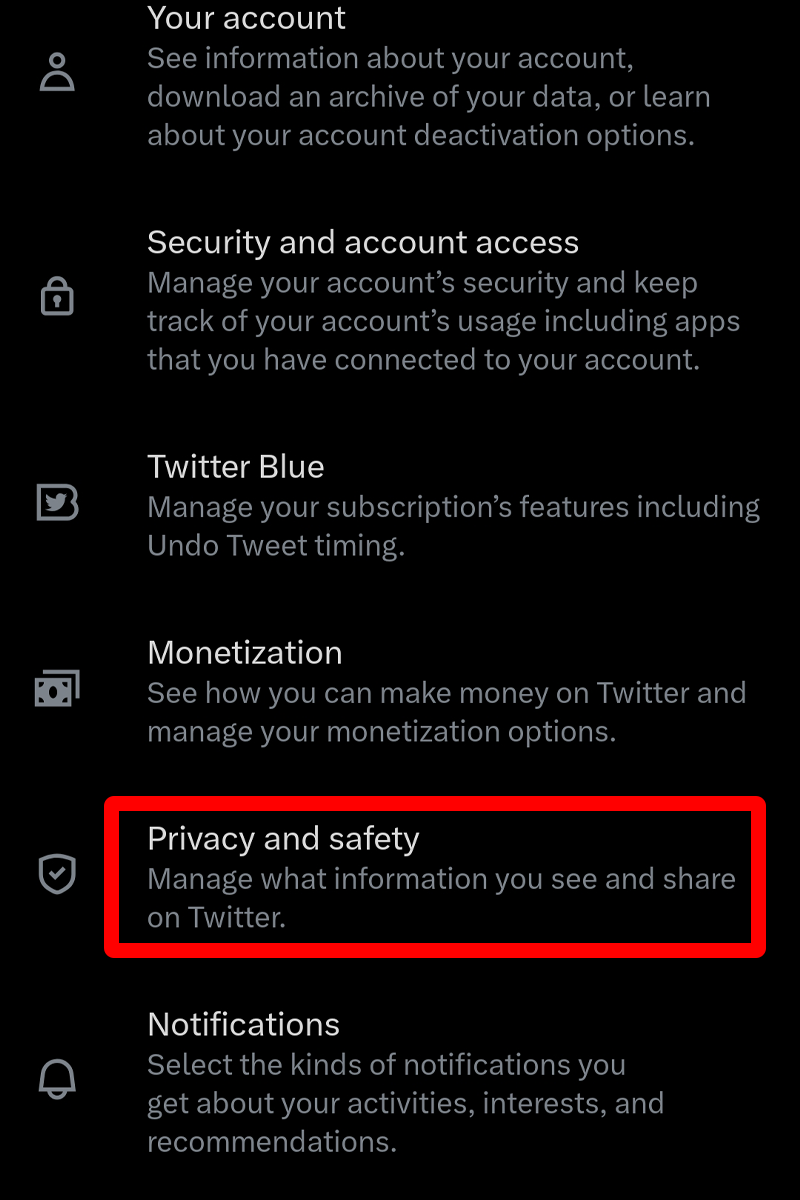Tap the Twitter Blue bird badge icon

pyautogui.click(x=57, y=502)
